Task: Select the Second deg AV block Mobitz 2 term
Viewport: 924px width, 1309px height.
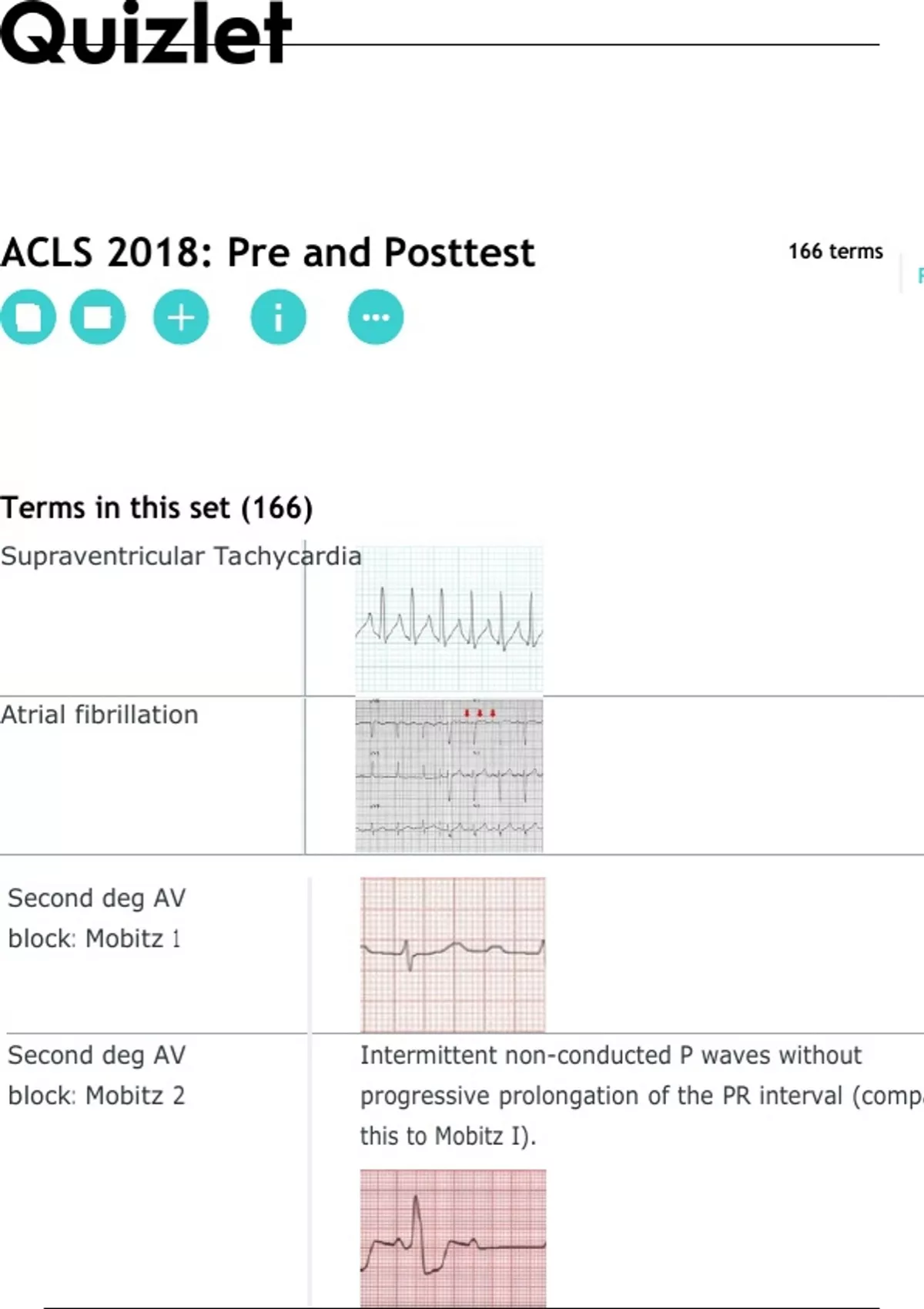Action: coord(97,1075)
